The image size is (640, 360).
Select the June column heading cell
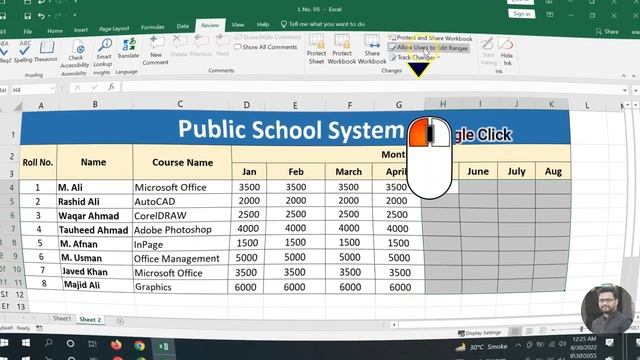click(478, 171)
